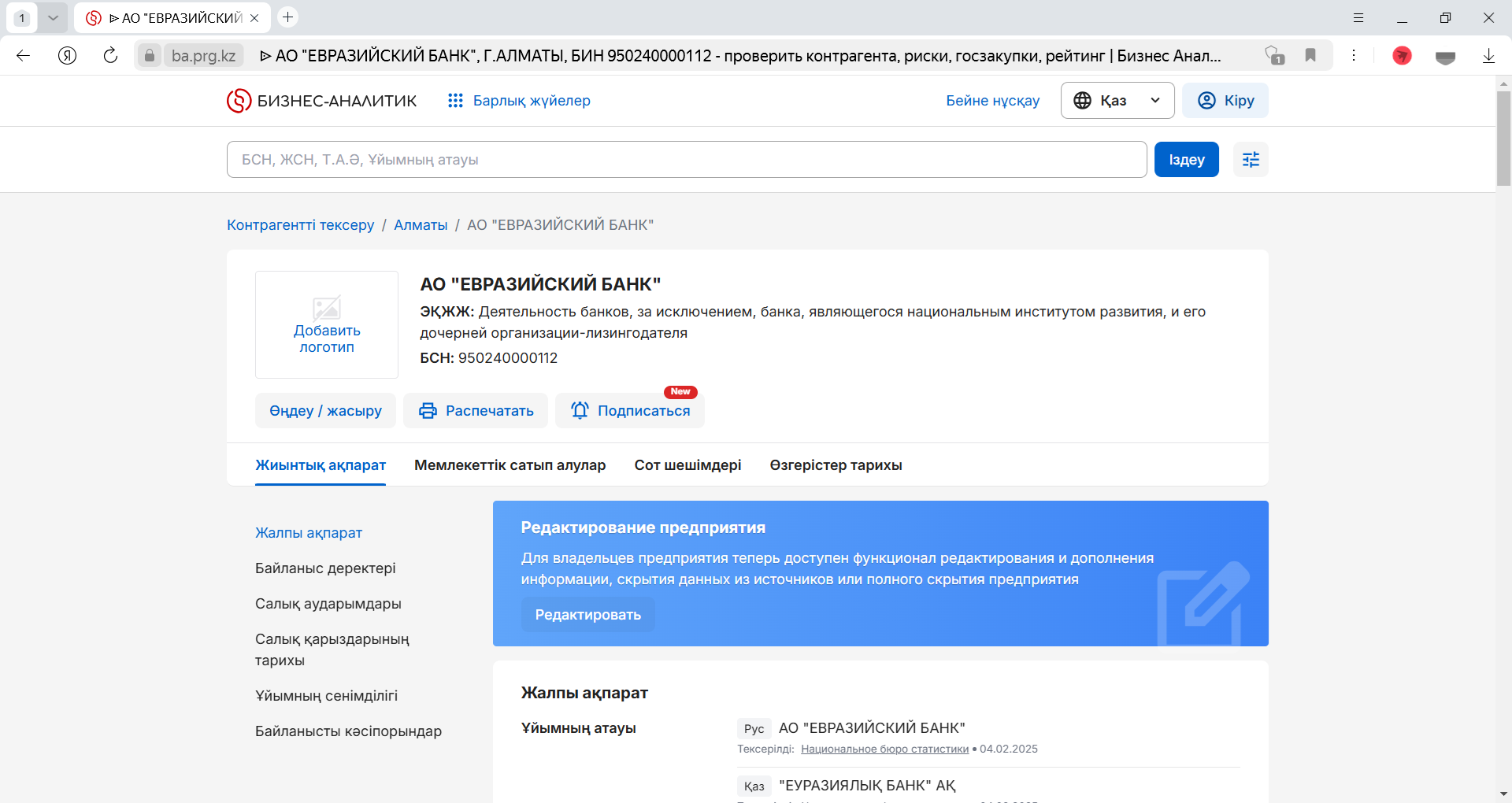Open the browser menu with three dots
Viewport: 1512px width, 803px height.
pos(1354,55)
